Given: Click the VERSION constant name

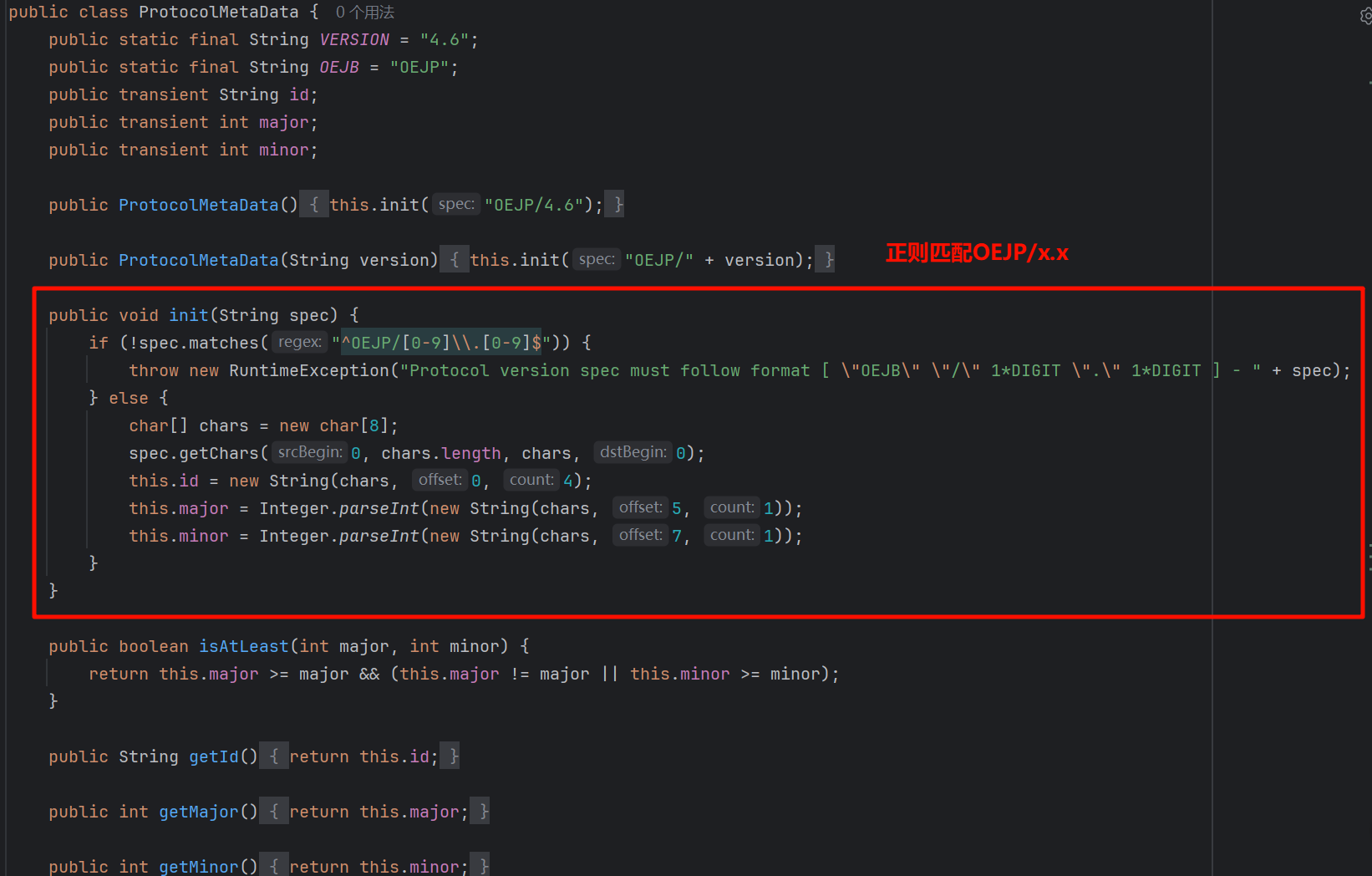Looking at the screenshot, I should point(354,39).
